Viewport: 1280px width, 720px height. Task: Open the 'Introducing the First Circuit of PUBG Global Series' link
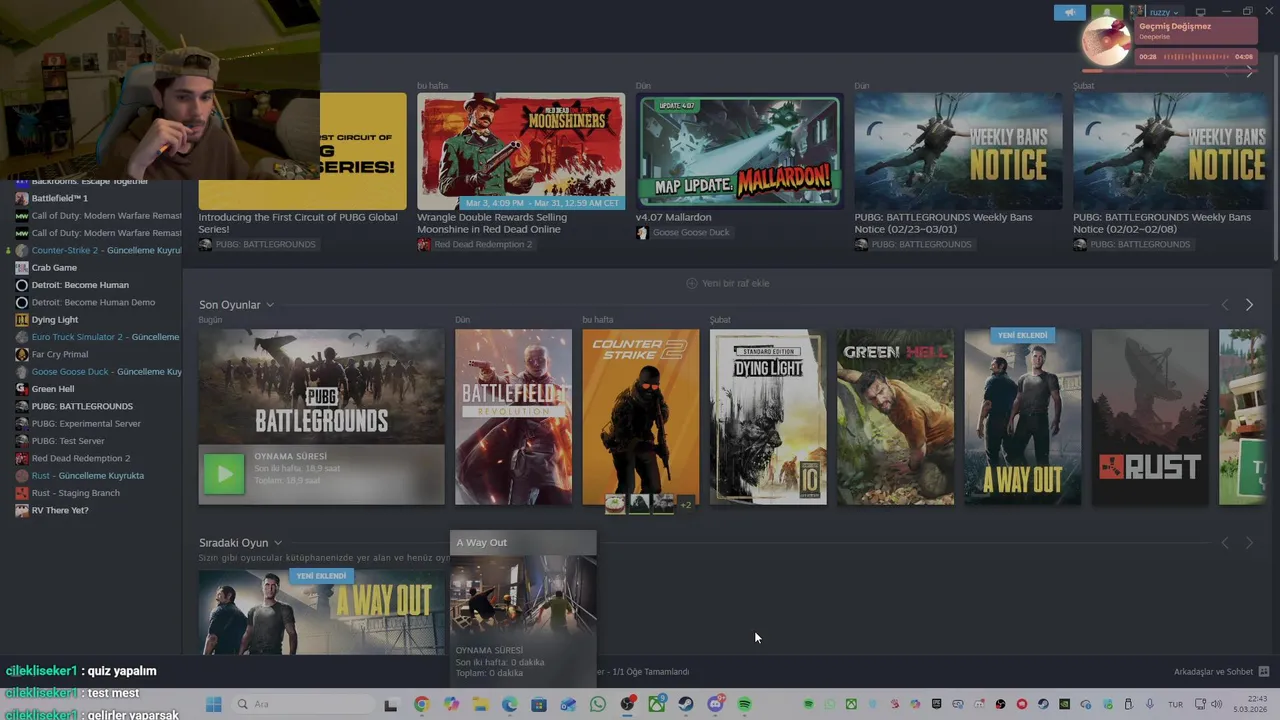298,223
